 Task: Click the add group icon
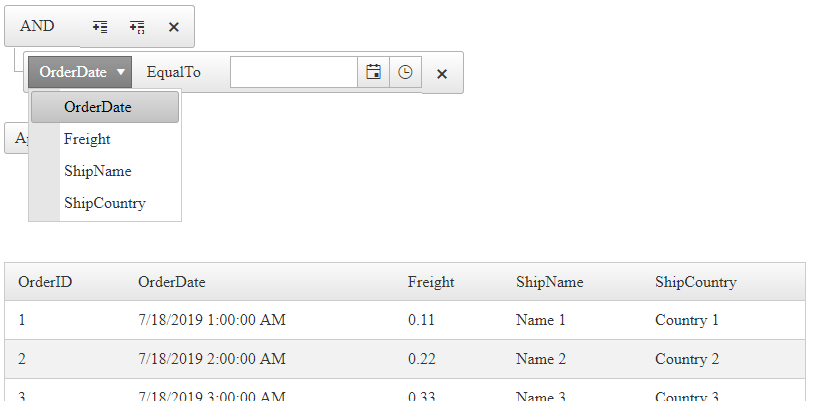tap(137, 27)
